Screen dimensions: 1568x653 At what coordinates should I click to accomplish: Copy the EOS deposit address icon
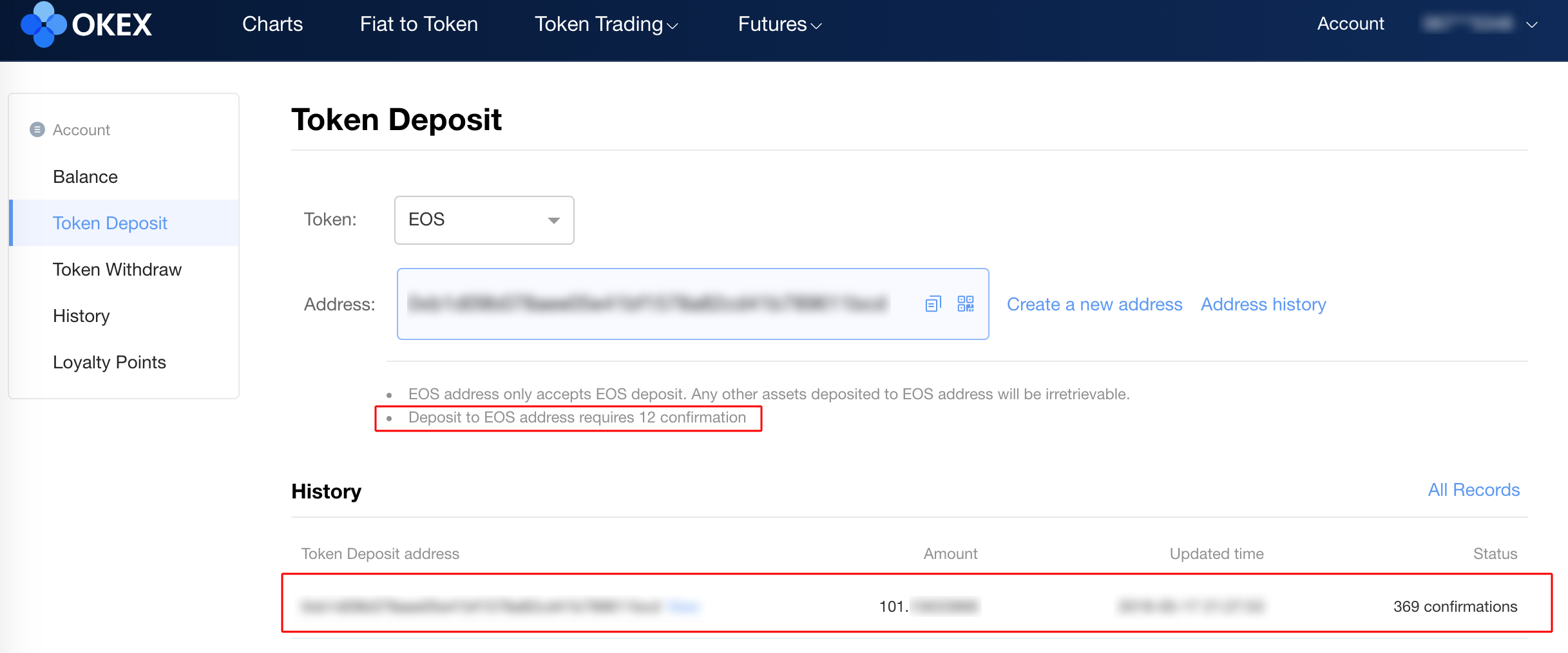pyautogui.click(x=933, y=304)
